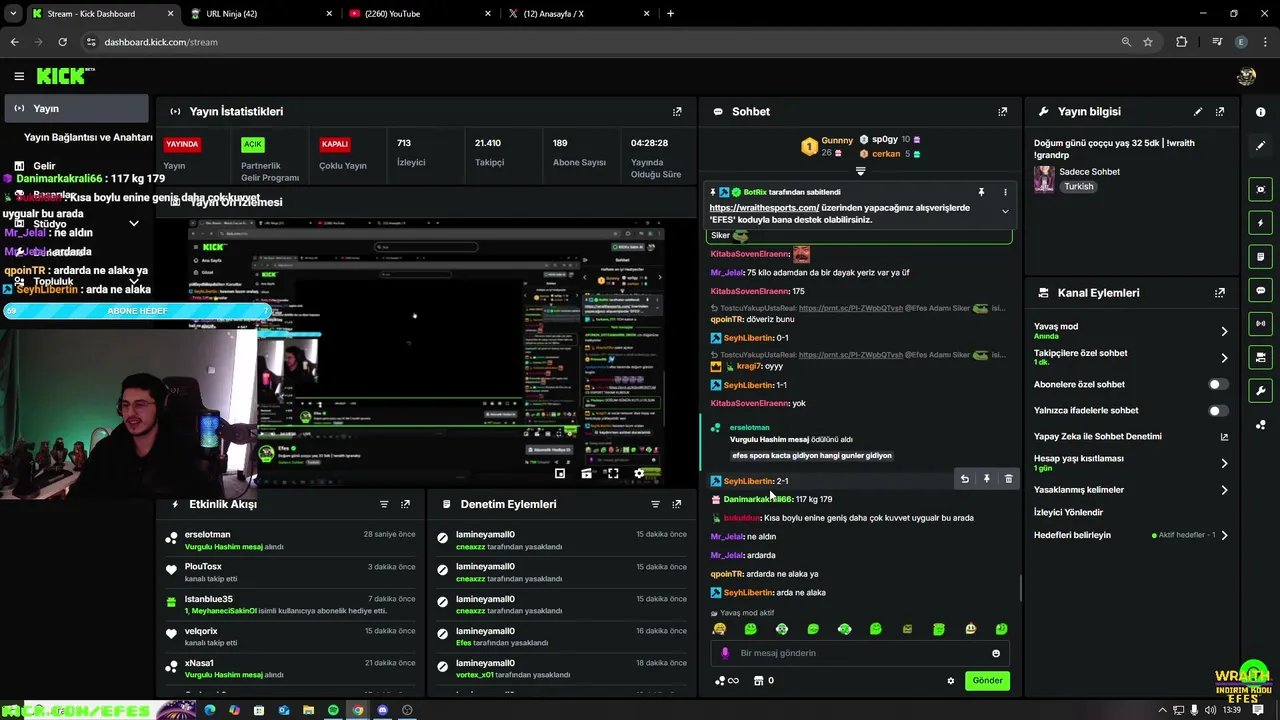This screenshot has height=720, width=1280.
Task: Filter the Etkinlik Akışı list
Action: 384,505
